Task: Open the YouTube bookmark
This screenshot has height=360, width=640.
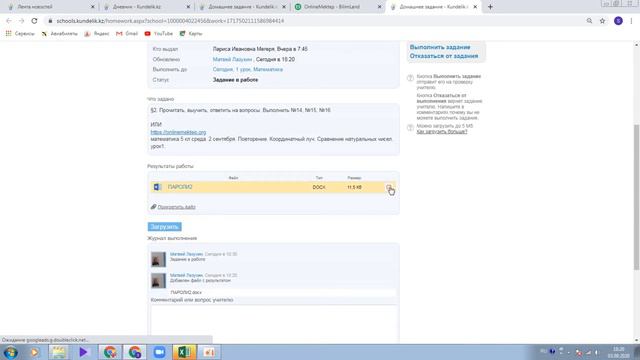Action: click(x=159, y=33)
